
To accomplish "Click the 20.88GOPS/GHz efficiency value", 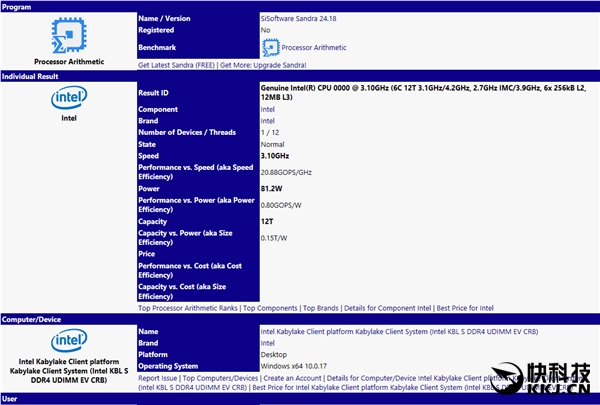I will tap(286, 173).
